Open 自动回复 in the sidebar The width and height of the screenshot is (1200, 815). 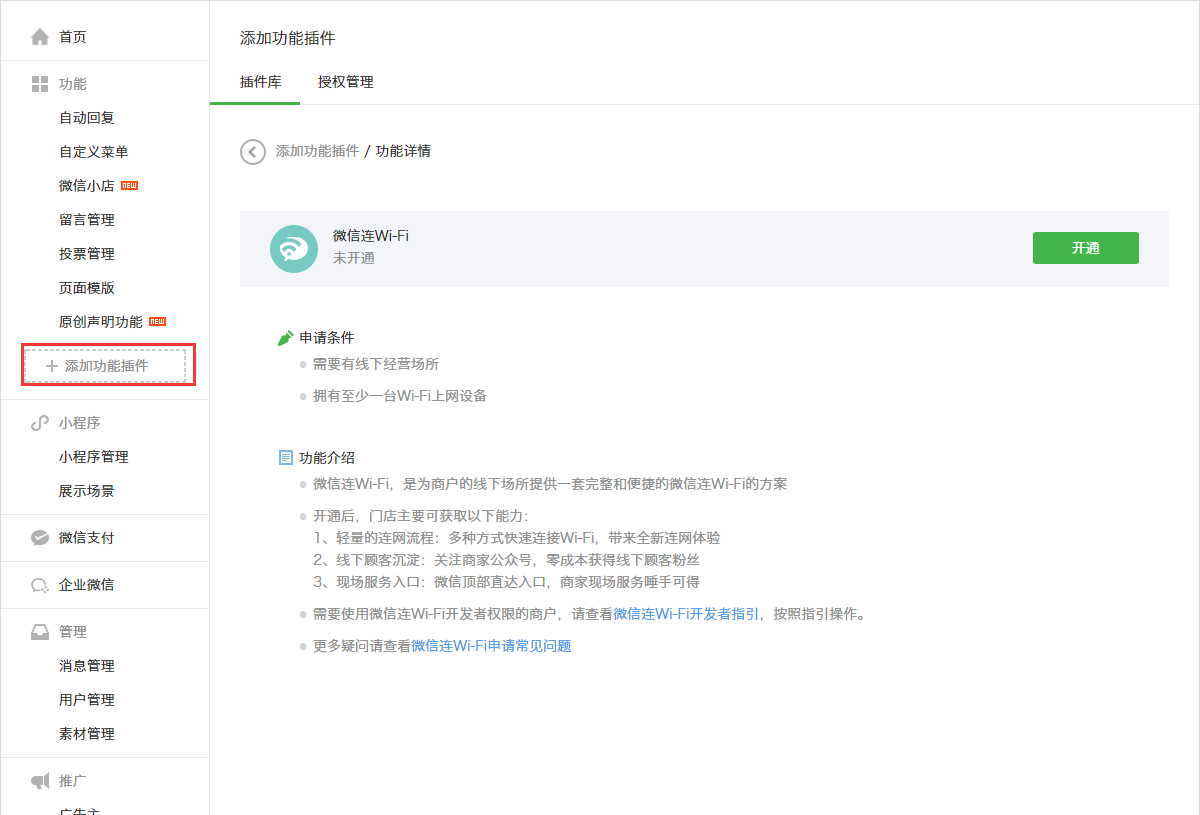(x=87, y=118)
